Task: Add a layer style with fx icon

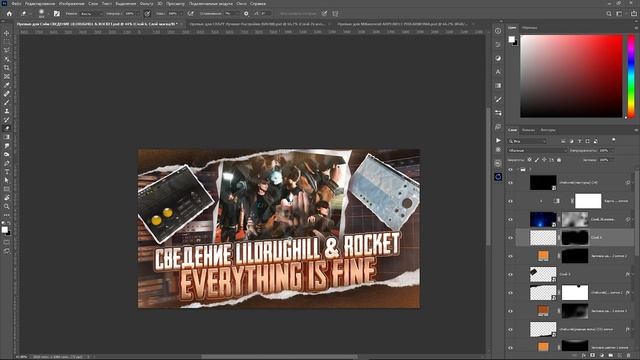Action: click(584, 356)
